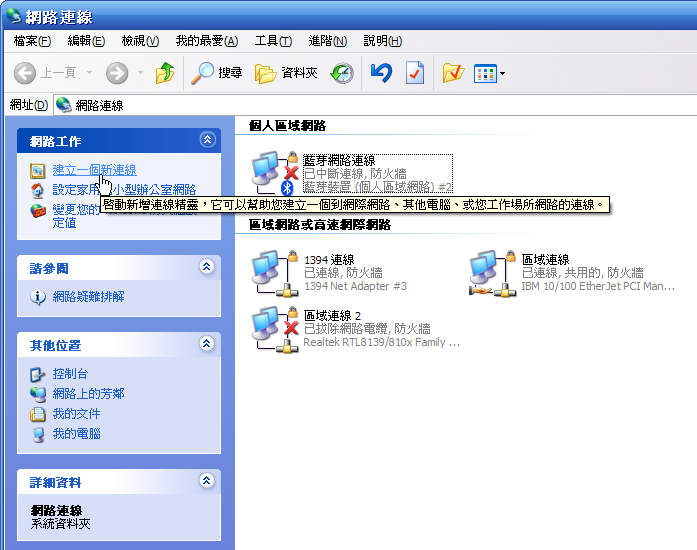
Task: Open the 檔案(F) menu
Action: 32,41
